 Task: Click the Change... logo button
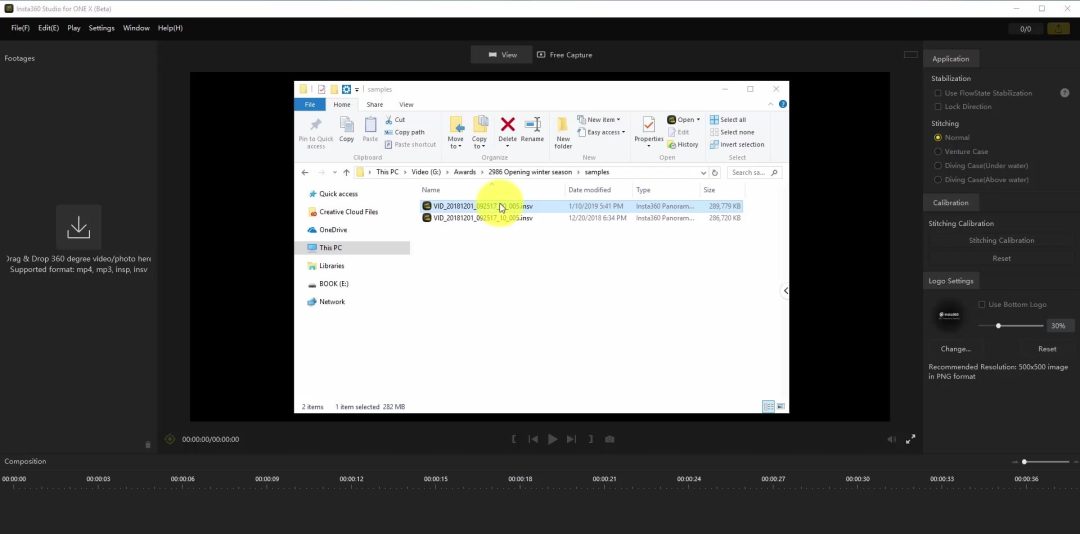[956, 349]
